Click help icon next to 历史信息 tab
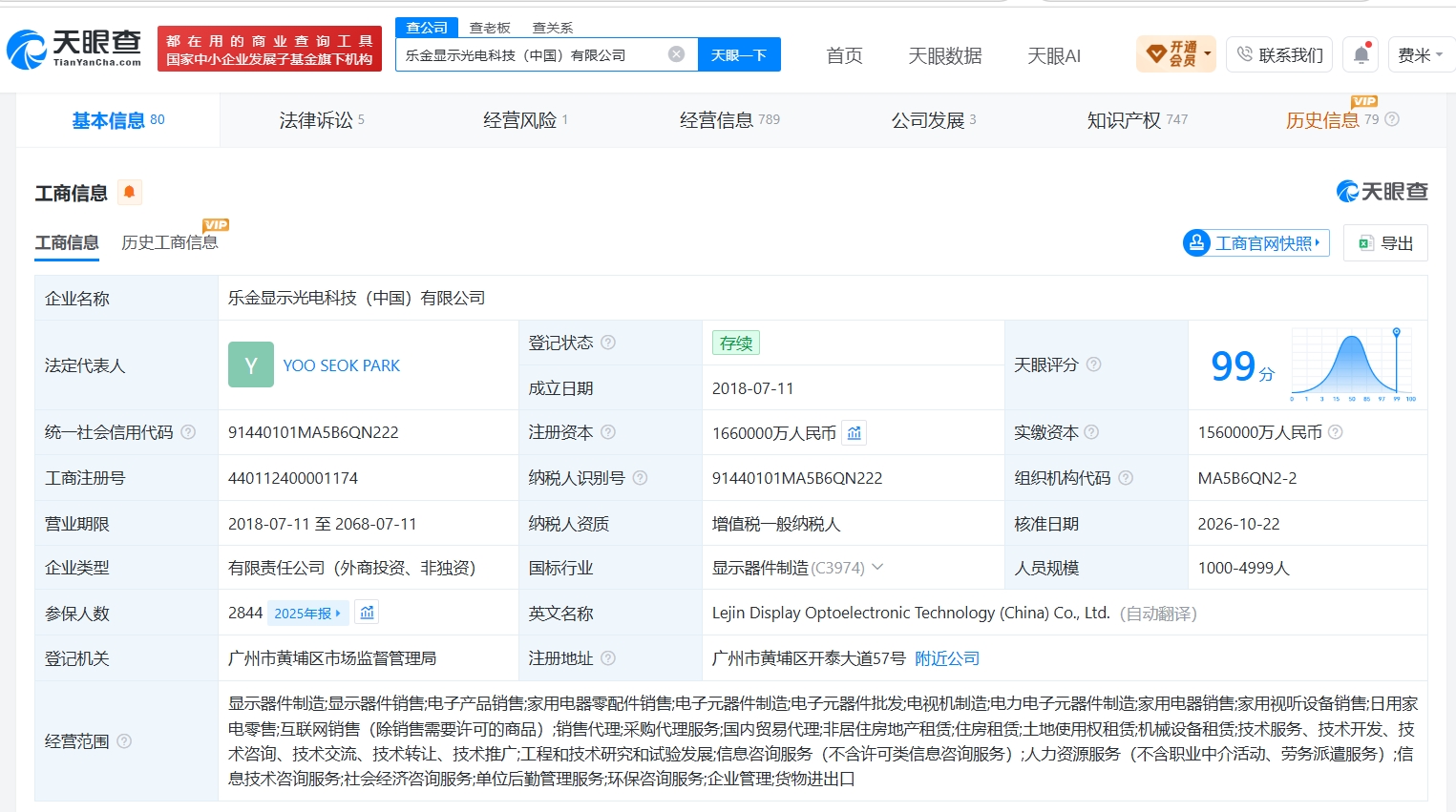Screen dimensions: 1456x812 click(1392, 119)
